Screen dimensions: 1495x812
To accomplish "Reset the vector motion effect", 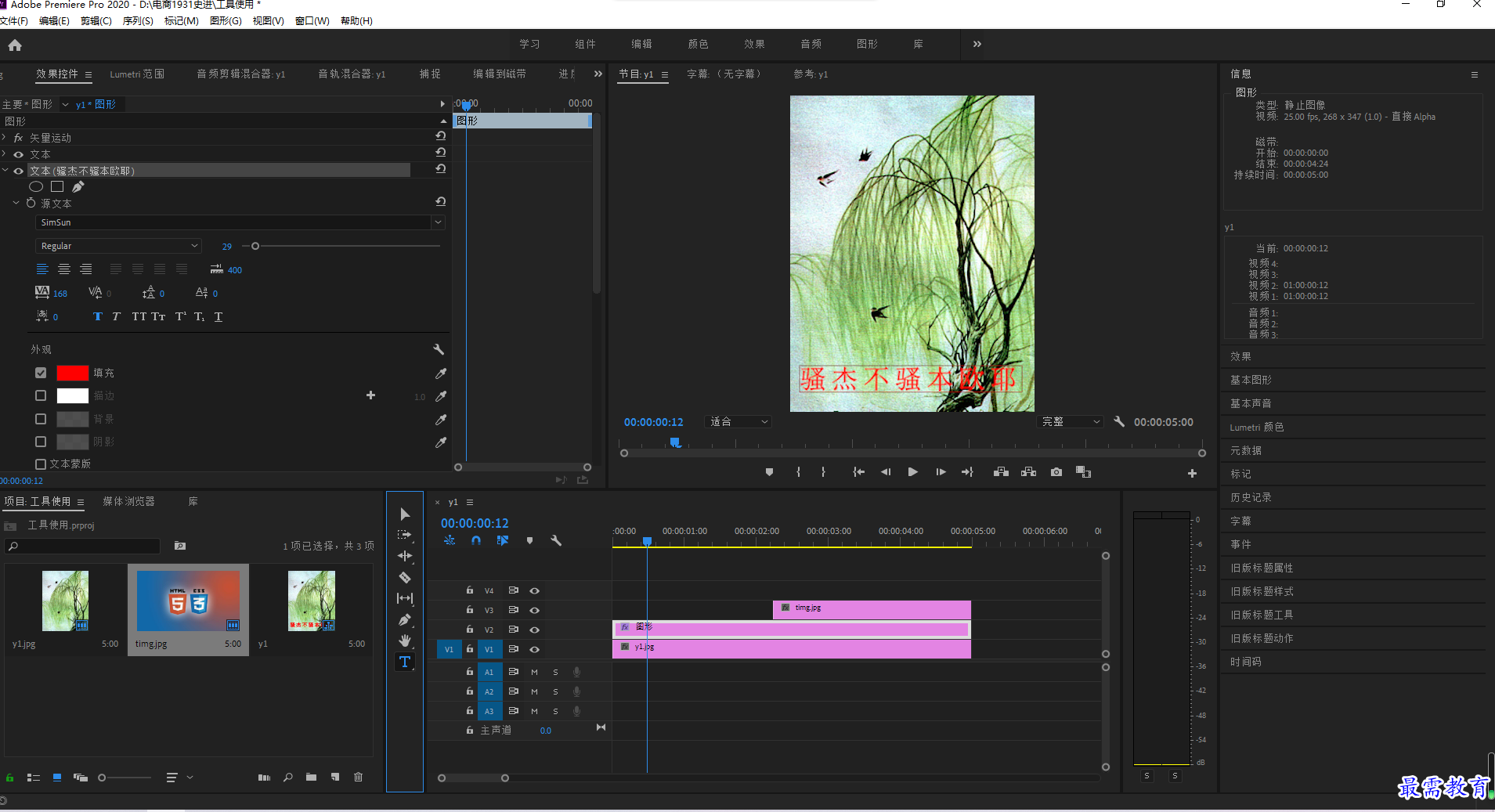I will click(x=441, y=136).
